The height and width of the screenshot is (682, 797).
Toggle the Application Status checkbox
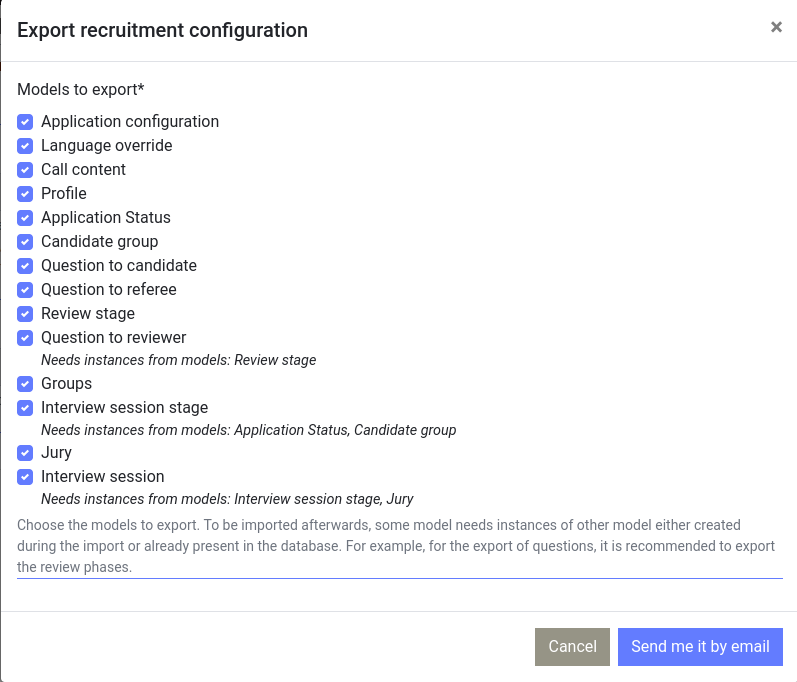click(x=25, y=218)
